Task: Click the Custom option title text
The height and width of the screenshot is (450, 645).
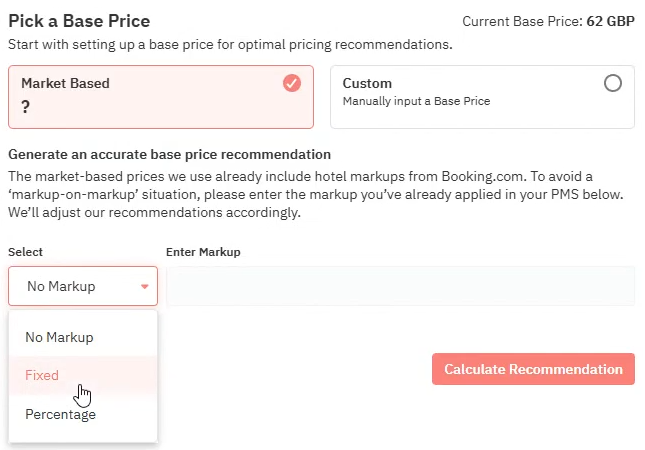Action: point(367,83)
